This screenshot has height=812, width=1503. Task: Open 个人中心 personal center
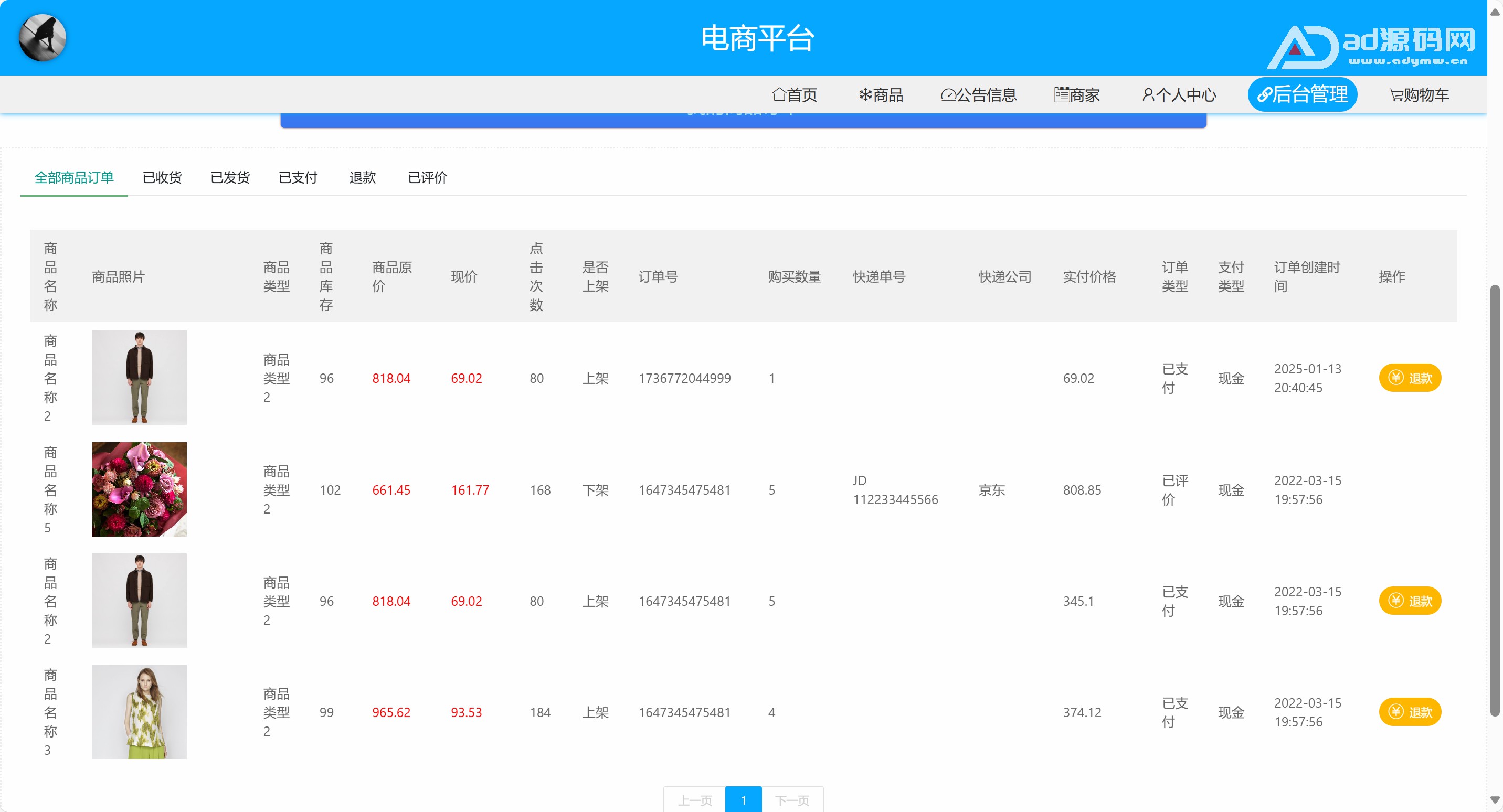tap(1179, 94)
